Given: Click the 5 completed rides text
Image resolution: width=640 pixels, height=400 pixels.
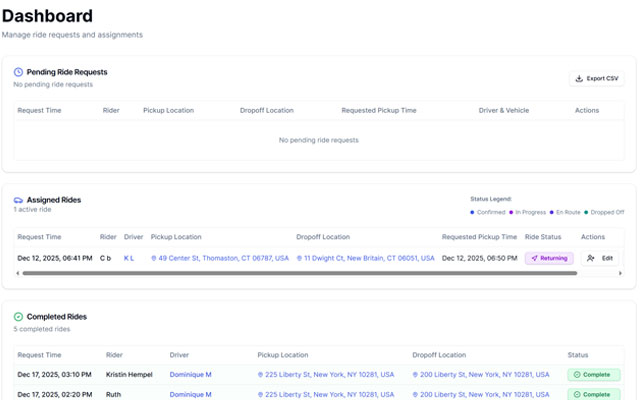Looking at the screenshot, I should click(42, 329).
